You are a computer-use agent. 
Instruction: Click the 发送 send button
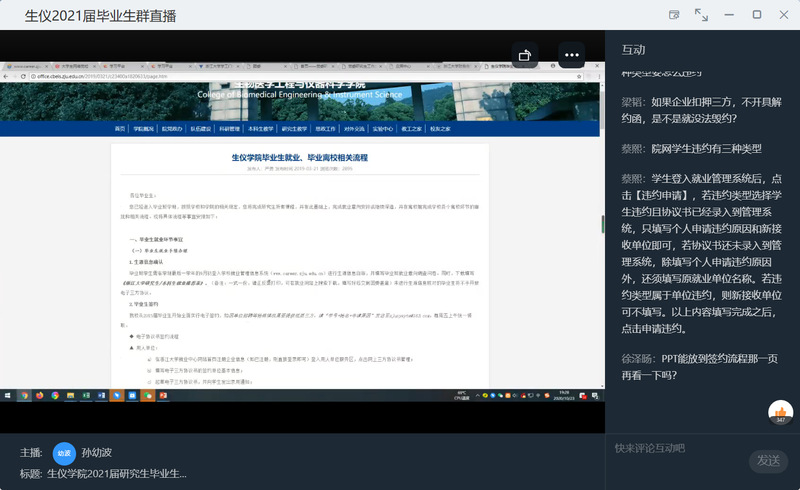pyautogui.click(x=768, y=460)
